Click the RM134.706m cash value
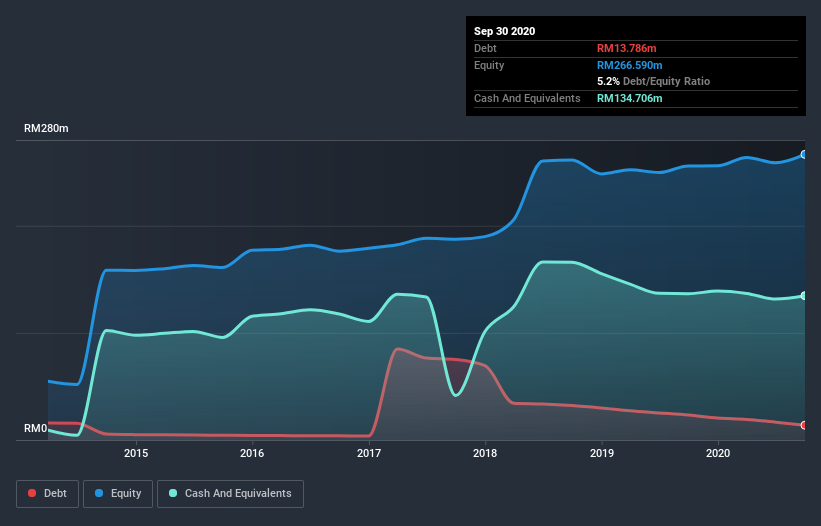Screen dimensions: 821x526 pos(629,98)
